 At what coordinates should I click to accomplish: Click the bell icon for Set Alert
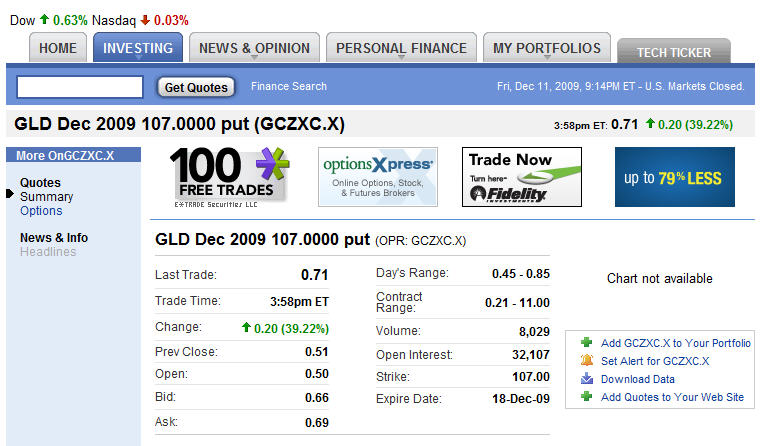(587, 360)
